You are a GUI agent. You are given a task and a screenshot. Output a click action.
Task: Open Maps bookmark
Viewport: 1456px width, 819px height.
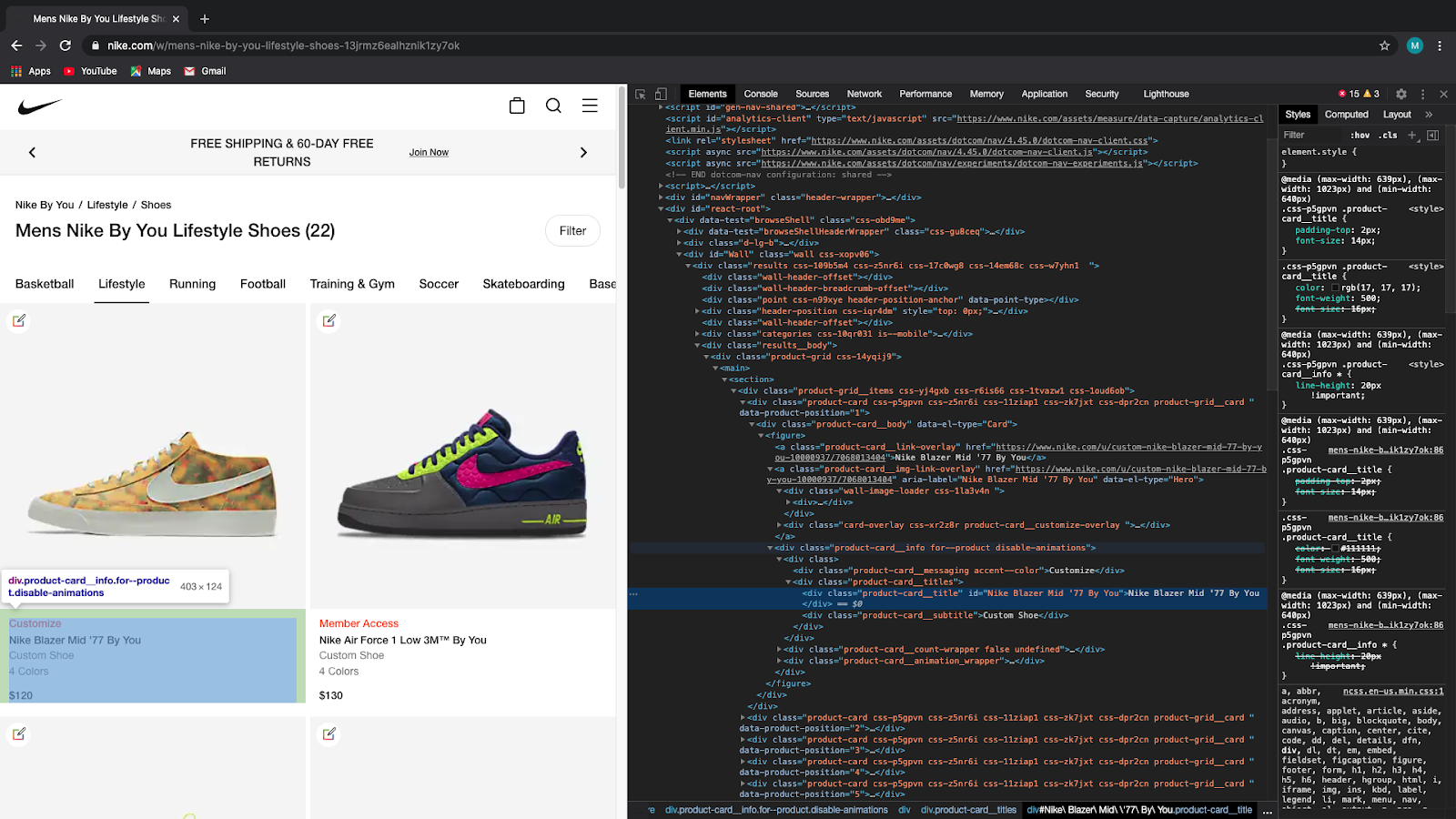150,71
